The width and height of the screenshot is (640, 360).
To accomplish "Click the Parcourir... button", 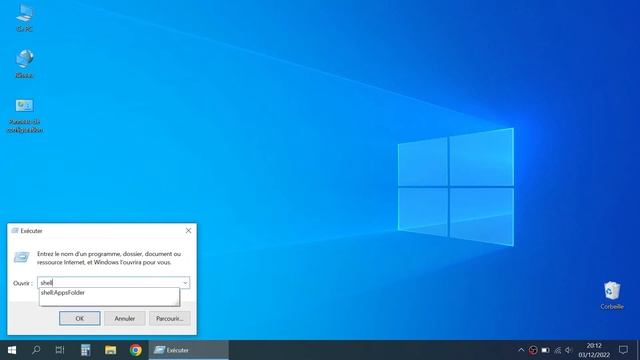I will [x=169, y=318].
